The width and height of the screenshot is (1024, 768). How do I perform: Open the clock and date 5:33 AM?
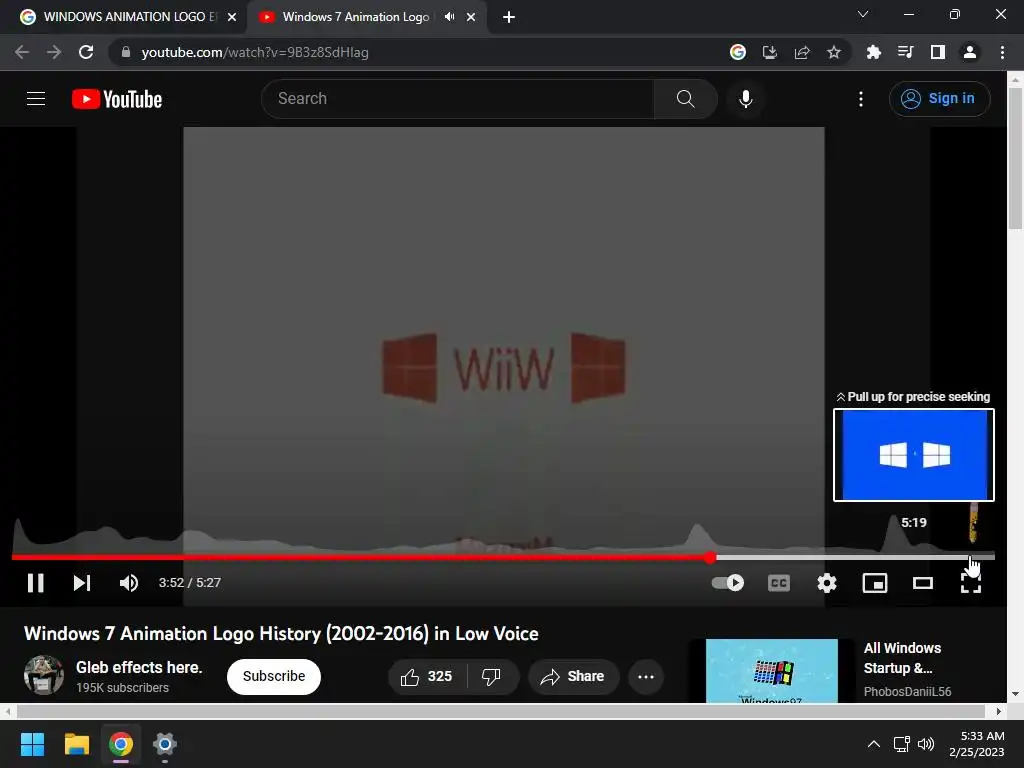pos(977,744)
